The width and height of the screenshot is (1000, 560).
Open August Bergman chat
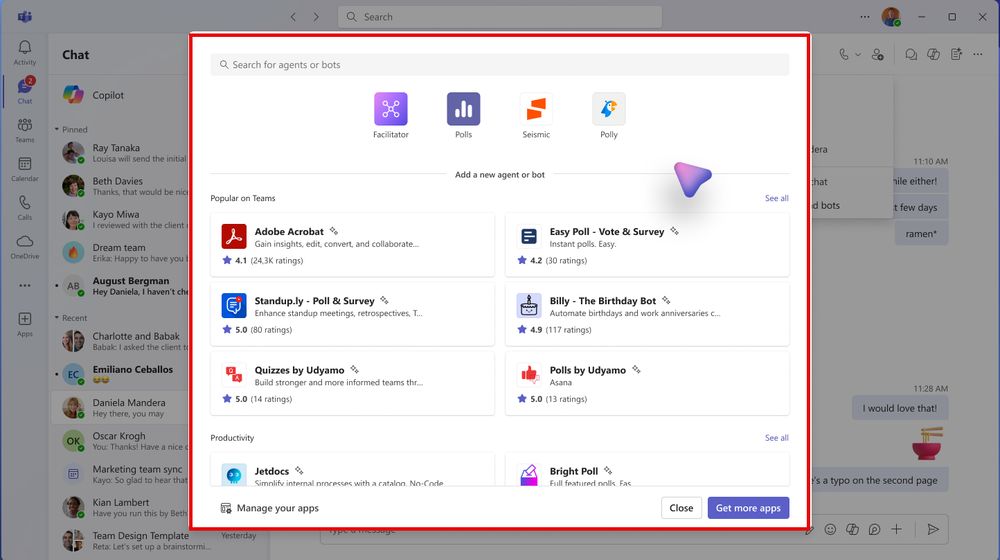(x=121, y=286)
